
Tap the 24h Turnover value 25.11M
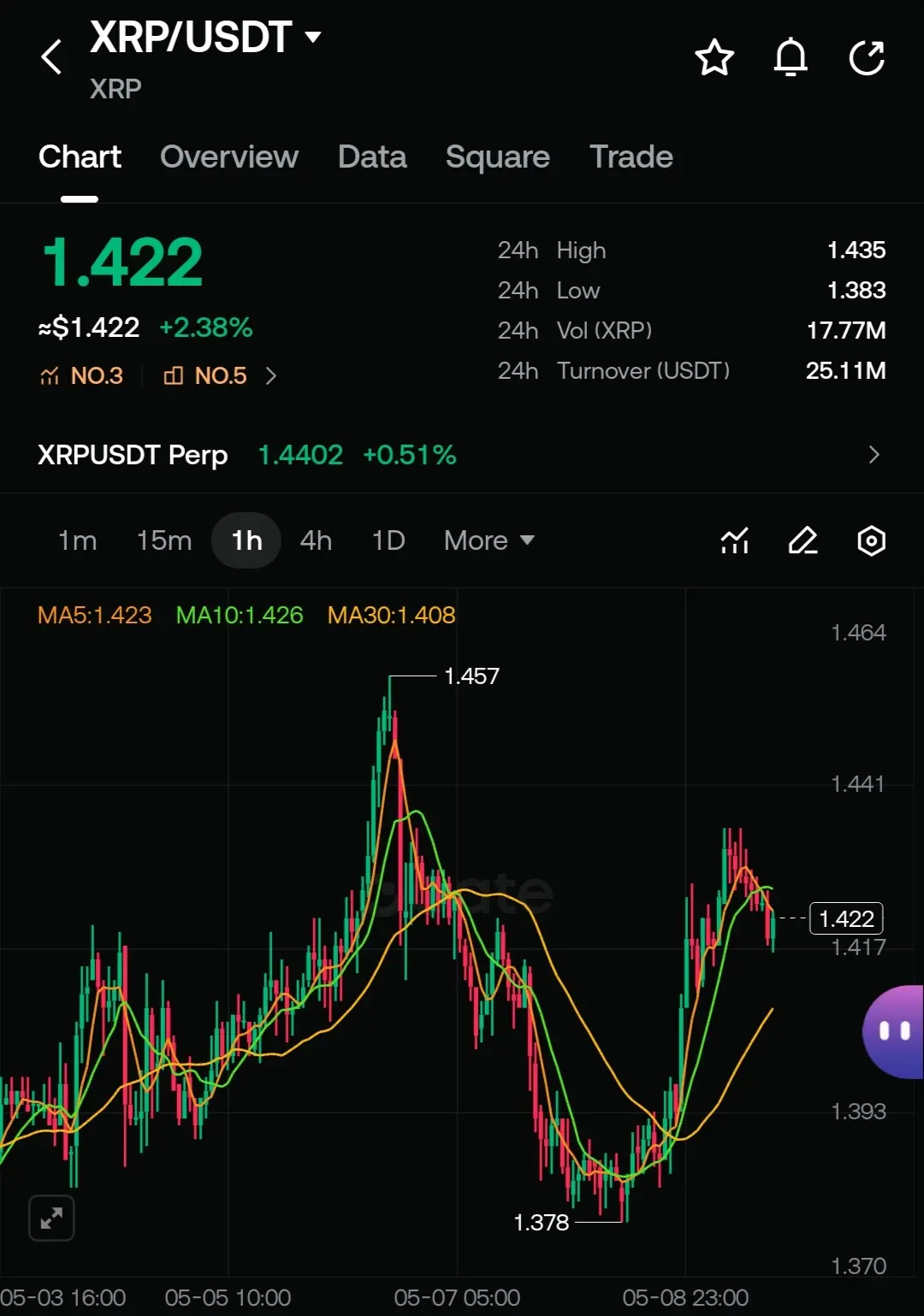click(846, 370)
